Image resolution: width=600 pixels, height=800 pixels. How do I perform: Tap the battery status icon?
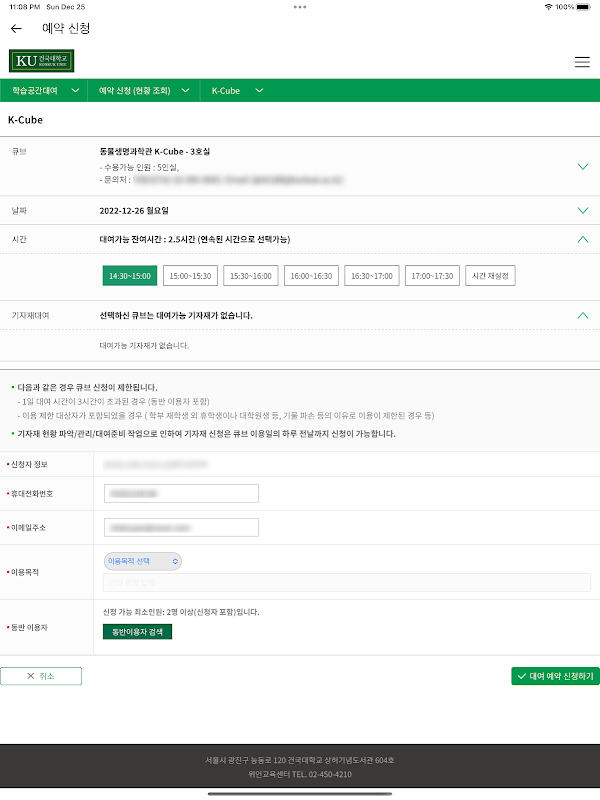pos(590,6)
